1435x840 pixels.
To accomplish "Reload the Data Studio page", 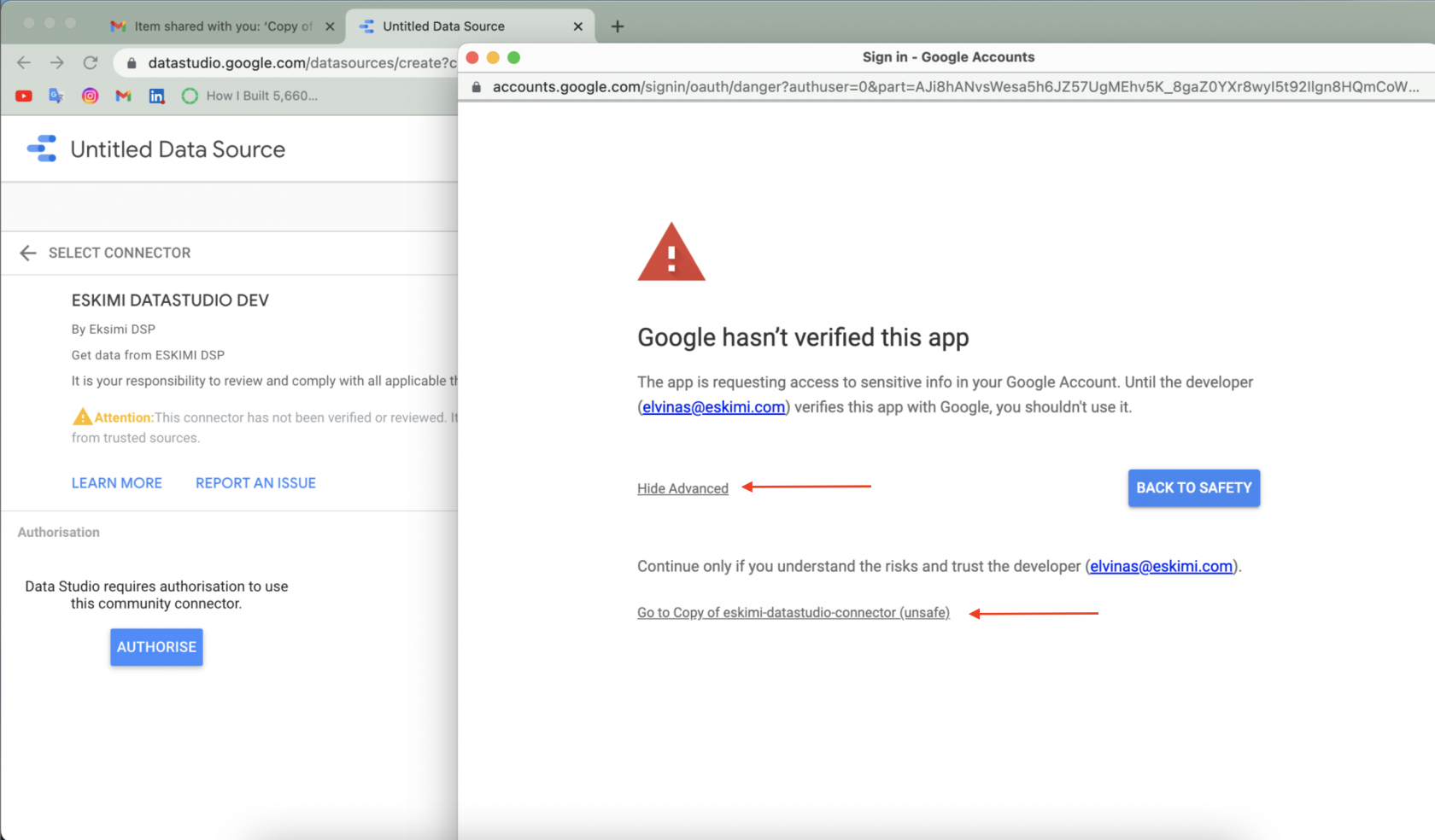I will pos(91,62).
